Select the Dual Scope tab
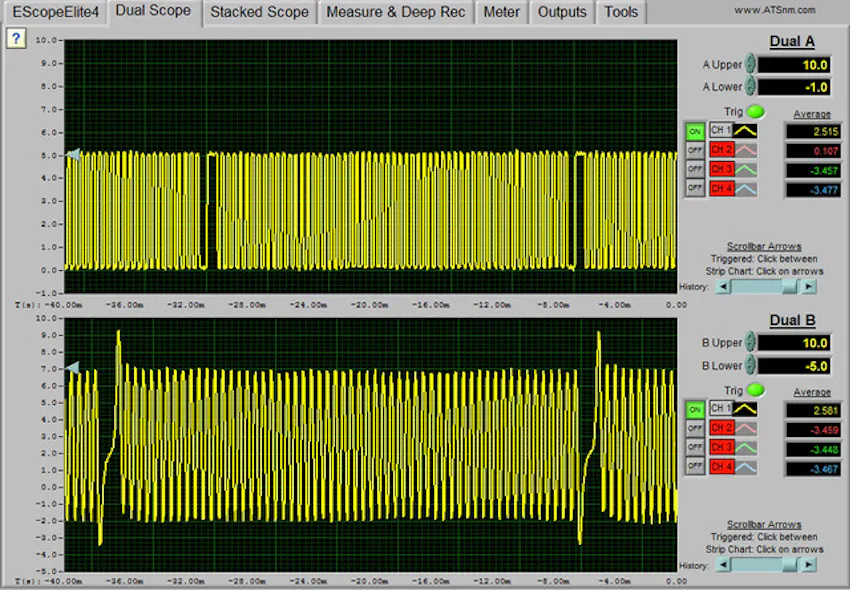Viewport: 850px width, 590px height. [x=153, y=11]
